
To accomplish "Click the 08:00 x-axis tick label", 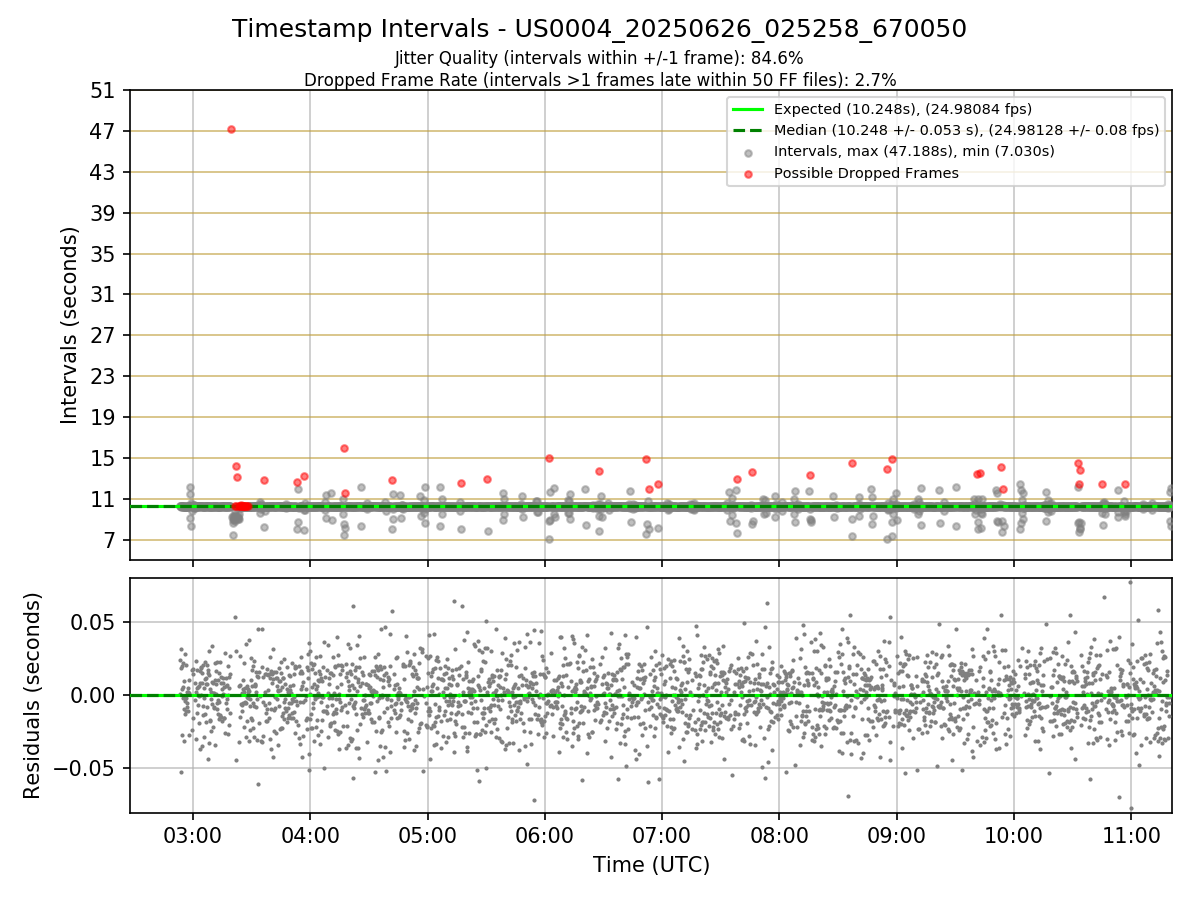I will 779,834.
